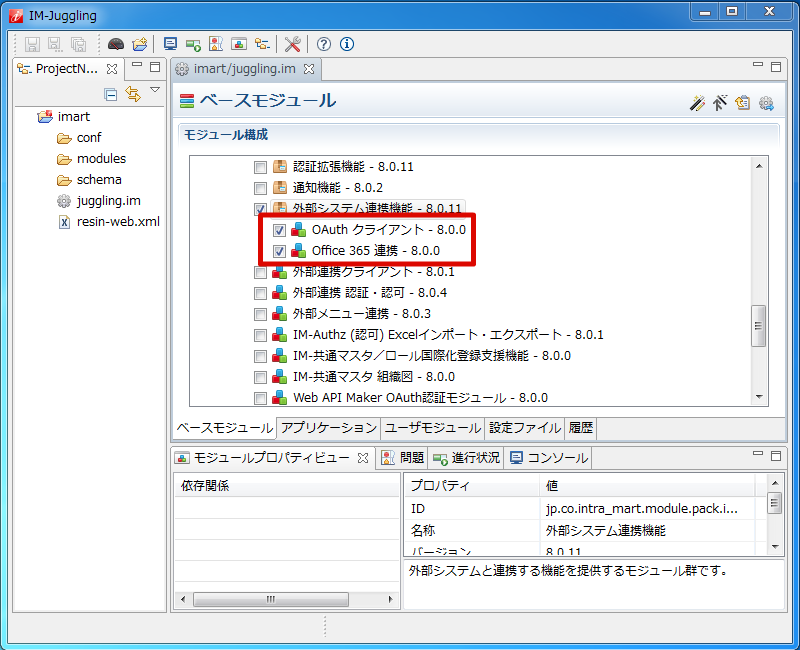Viewport: 800px width, 650px height.
Task: Click the gear settings icon in header
Action: tap(766, 104)
